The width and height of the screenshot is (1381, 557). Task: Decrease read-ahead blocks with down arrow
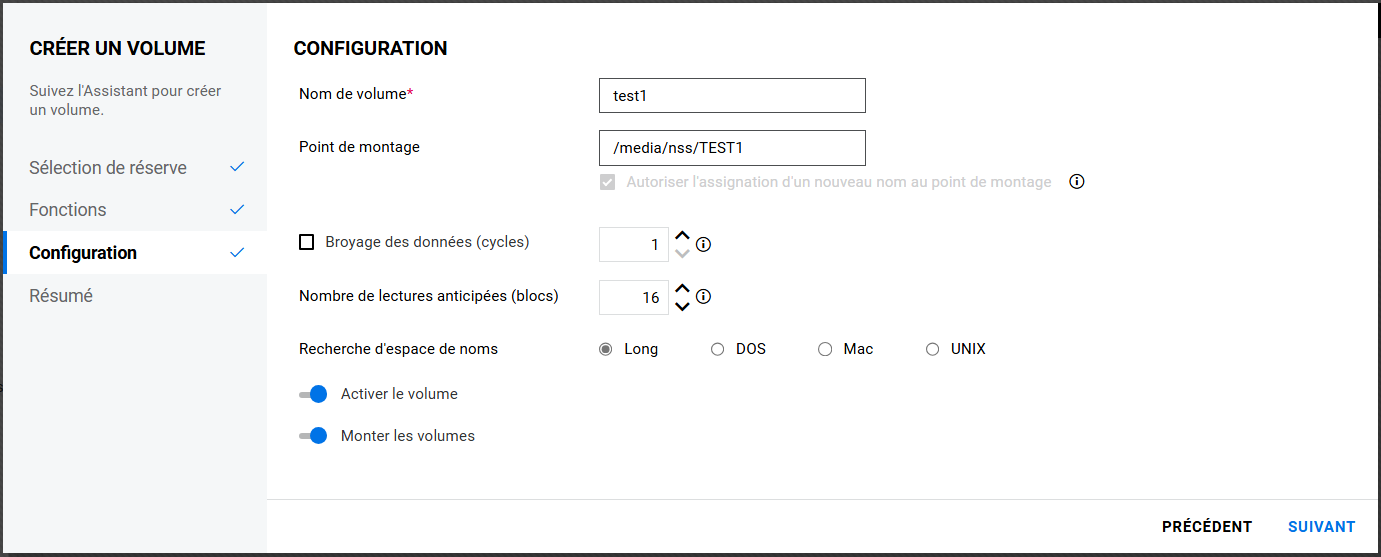coord(682,306)
